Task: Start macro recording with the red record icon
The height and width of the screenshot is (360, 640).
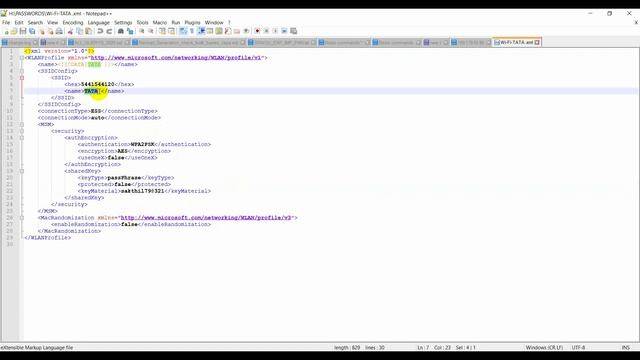Action: [x=257, y=31]
